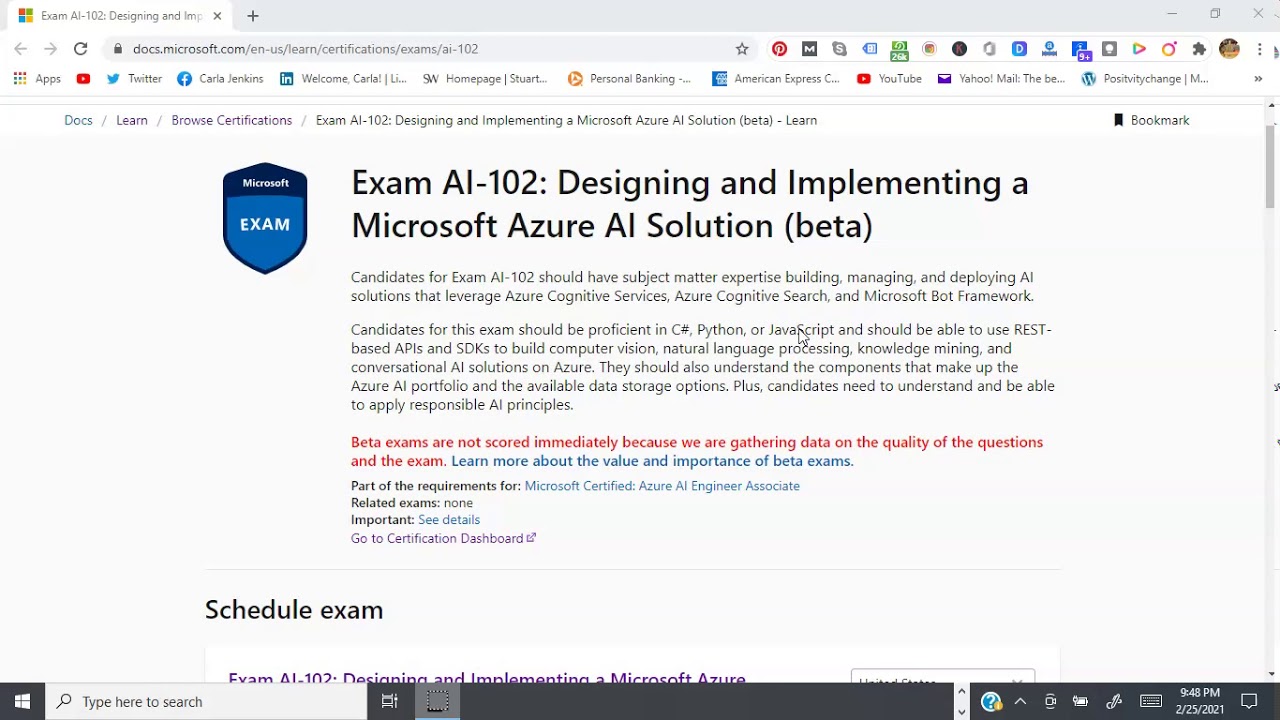The height and width of the screenshot is (720, 1280).
Task: Open Browse Certifications breadcrumb
Action: pos(232,120)
